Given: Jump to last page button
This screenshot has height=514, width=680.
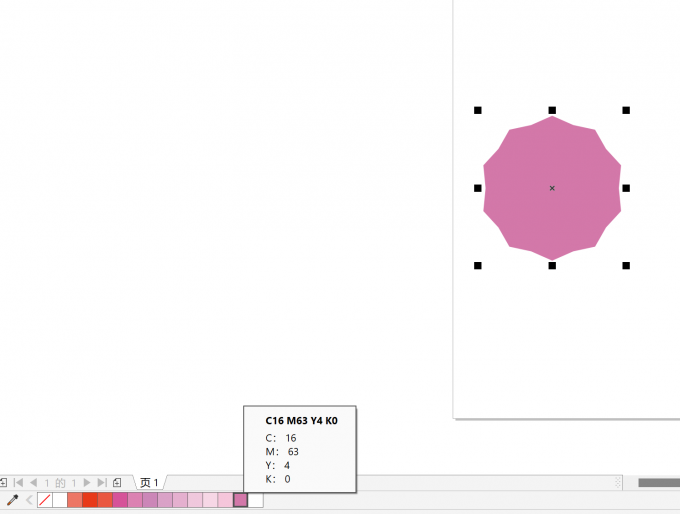Looking at the screenshot, I should [x=102, y=482].
